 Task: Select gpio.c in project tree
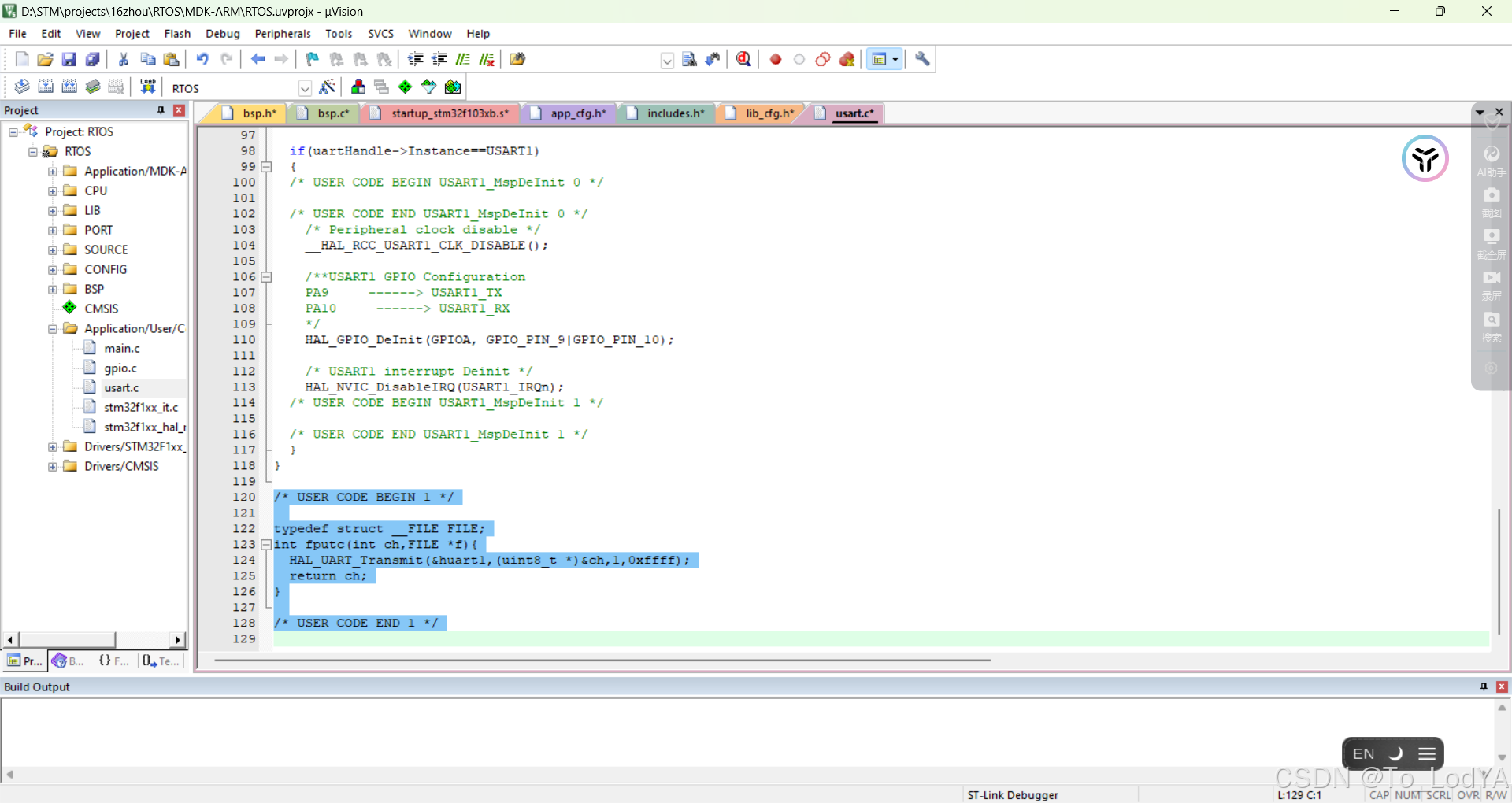tap(120, 368)
